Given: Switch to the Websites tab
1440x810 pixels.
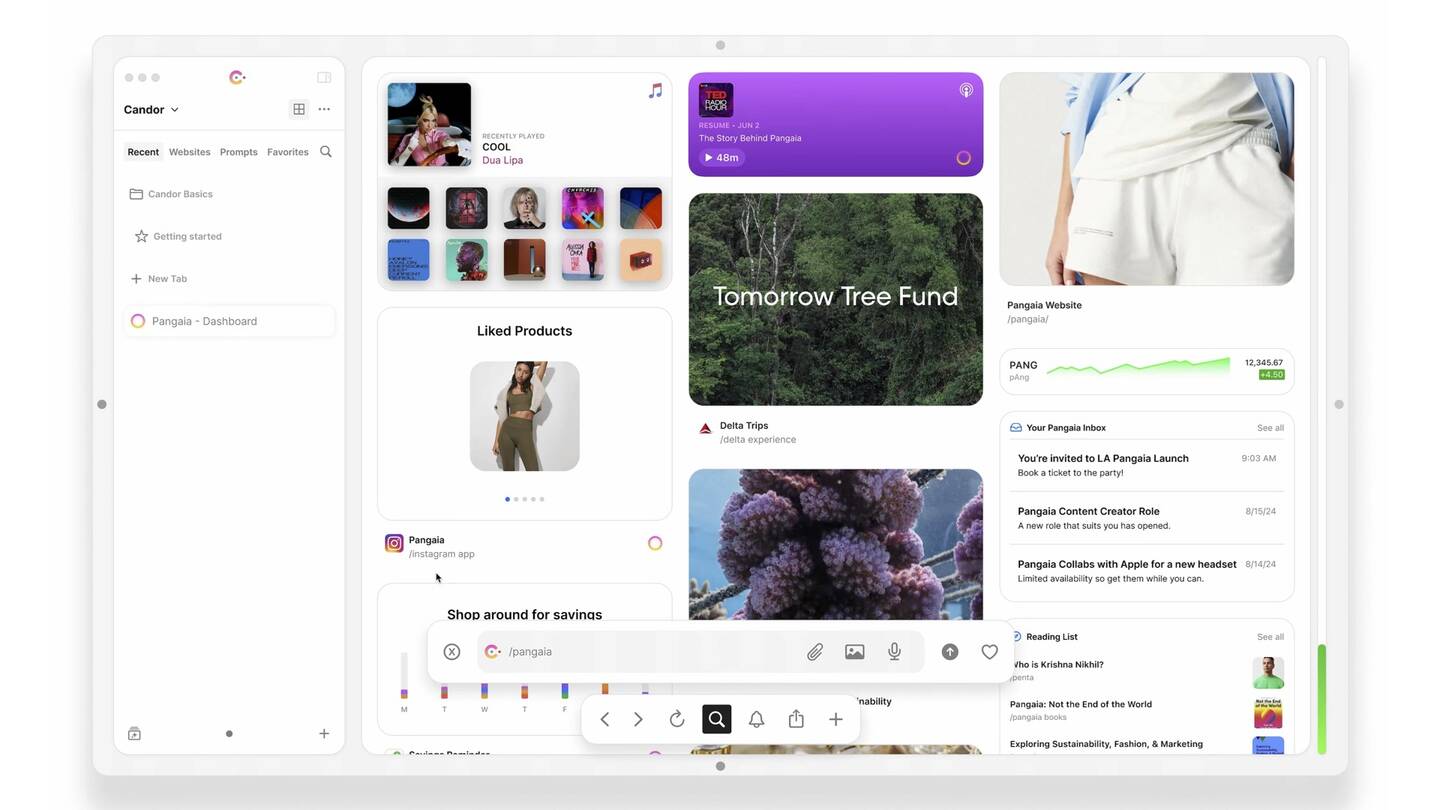Looking at the screenshot, I should point(189,152).
